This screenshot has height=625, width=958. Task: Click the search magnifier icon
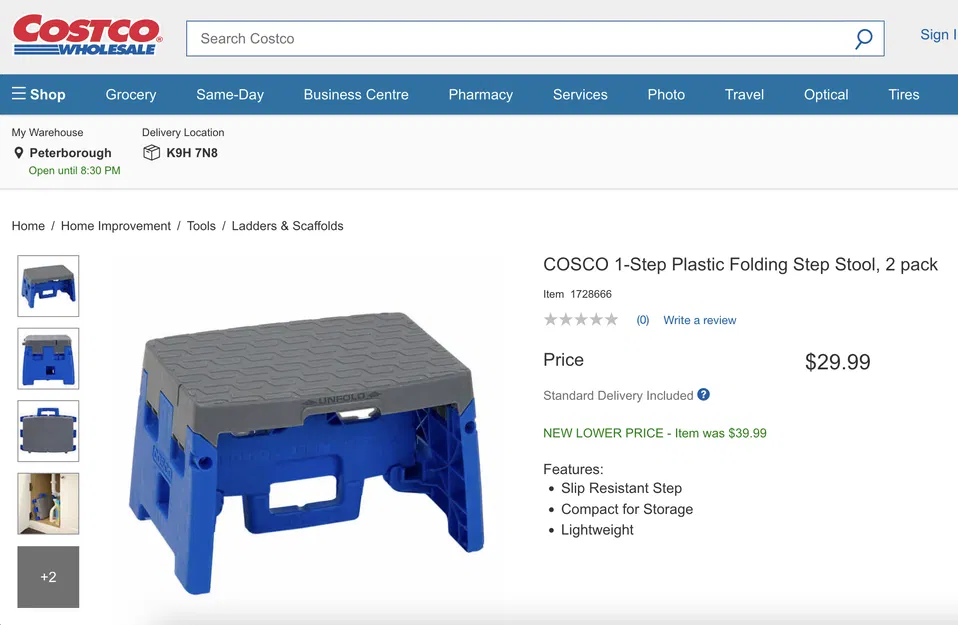pos(862,38)
